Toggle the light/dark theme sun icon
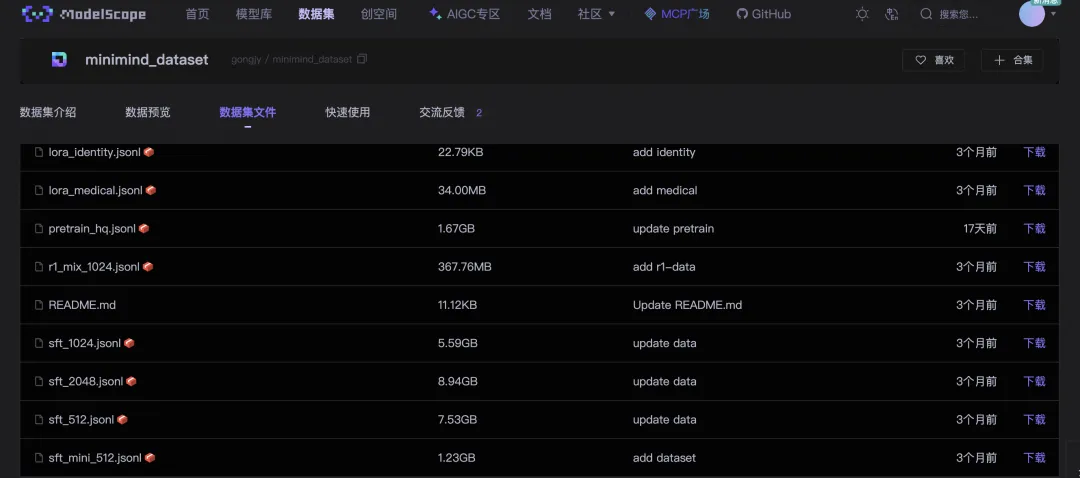 tap(862, 14)
